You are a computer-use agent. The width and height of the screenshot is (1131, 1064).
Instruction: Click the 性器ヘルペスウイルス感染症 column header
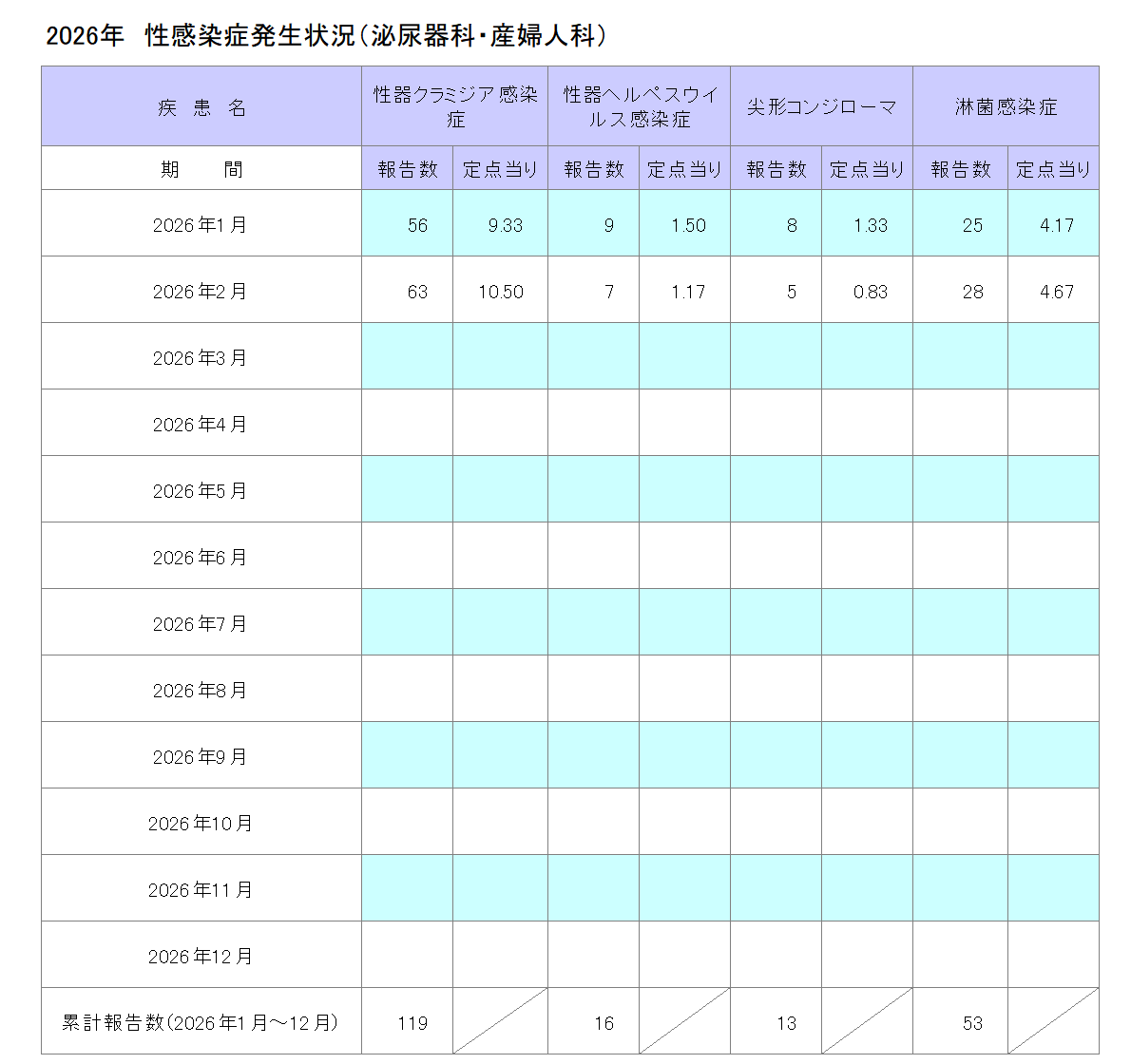pyautogui.click(x=639, y=106)
